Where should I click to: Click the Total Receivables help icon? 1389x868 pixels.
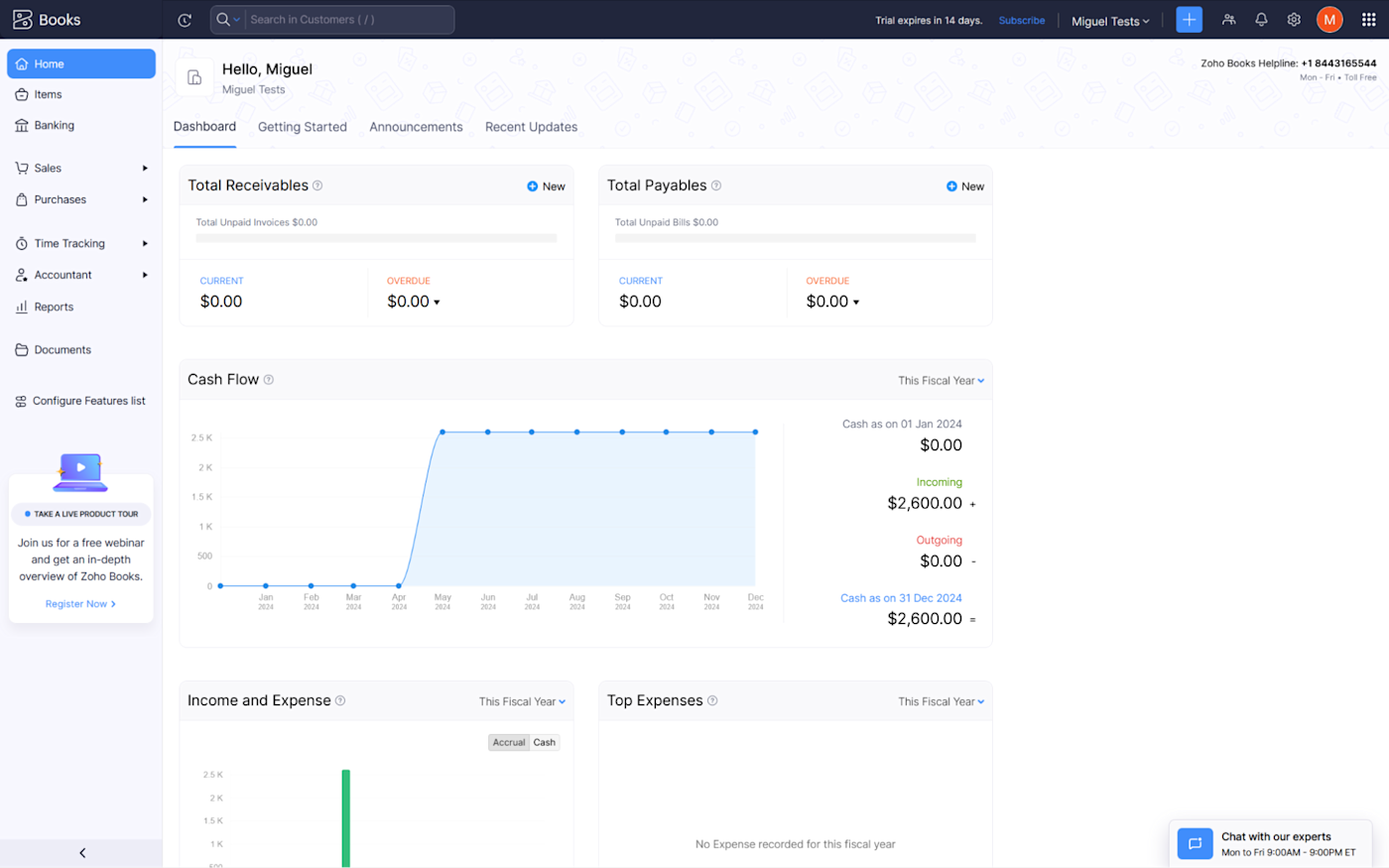[x=317, y=186]
